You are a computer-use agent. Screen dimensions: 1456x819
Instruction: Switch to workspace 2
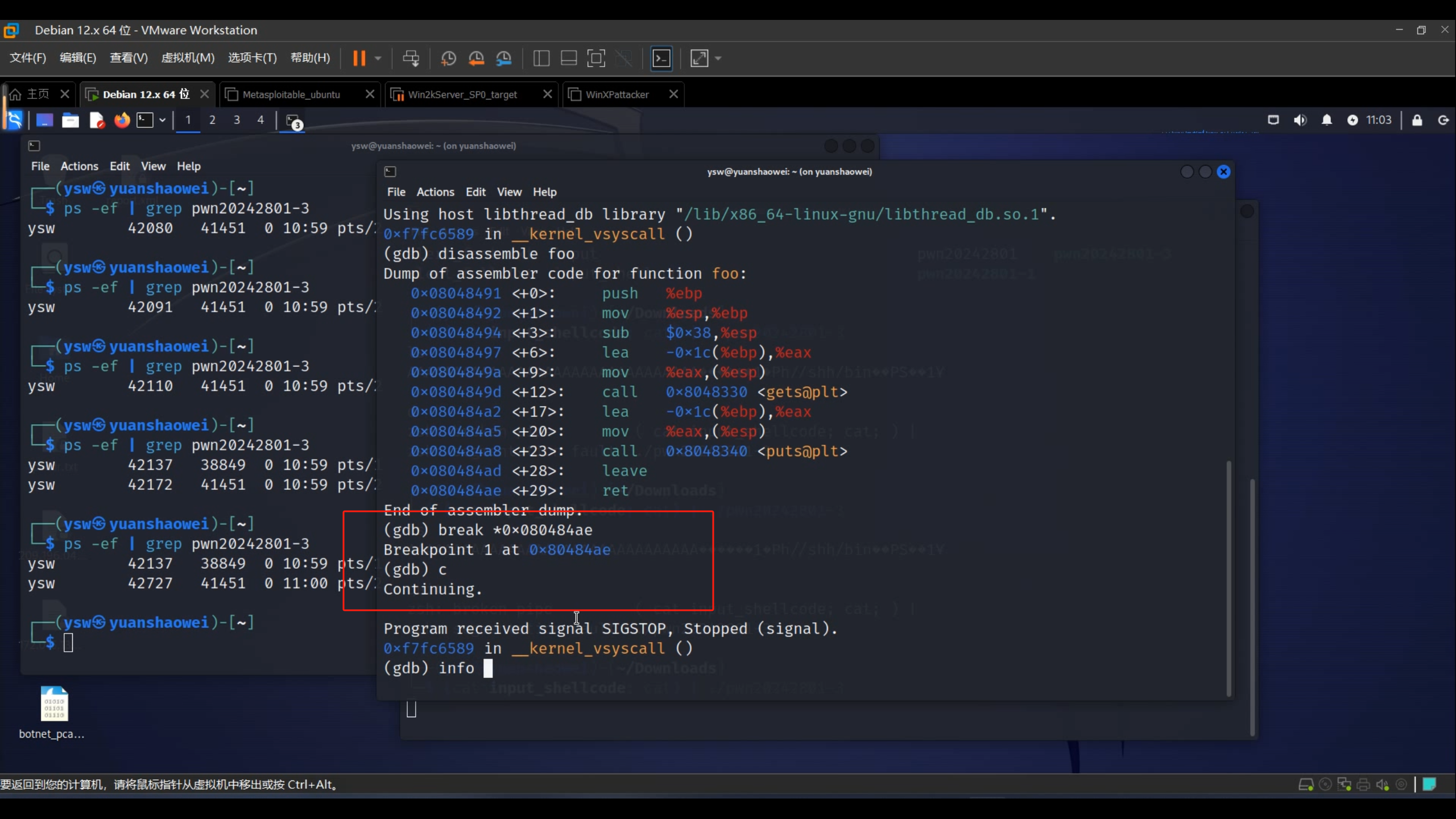212,120
